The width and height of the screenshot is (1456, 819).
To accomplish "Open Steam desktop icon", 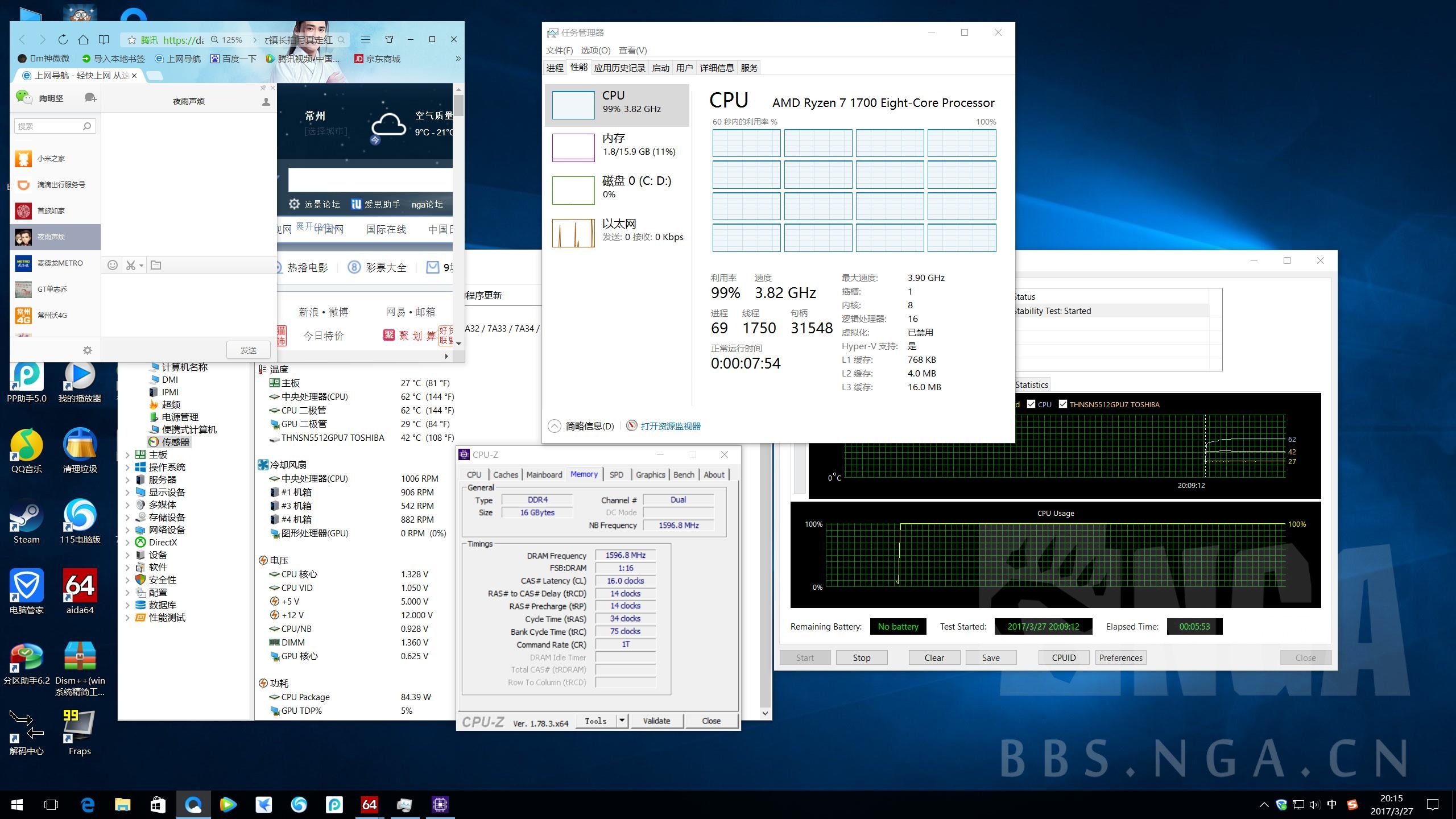I will pyautogui.click(x=27, y=522).
